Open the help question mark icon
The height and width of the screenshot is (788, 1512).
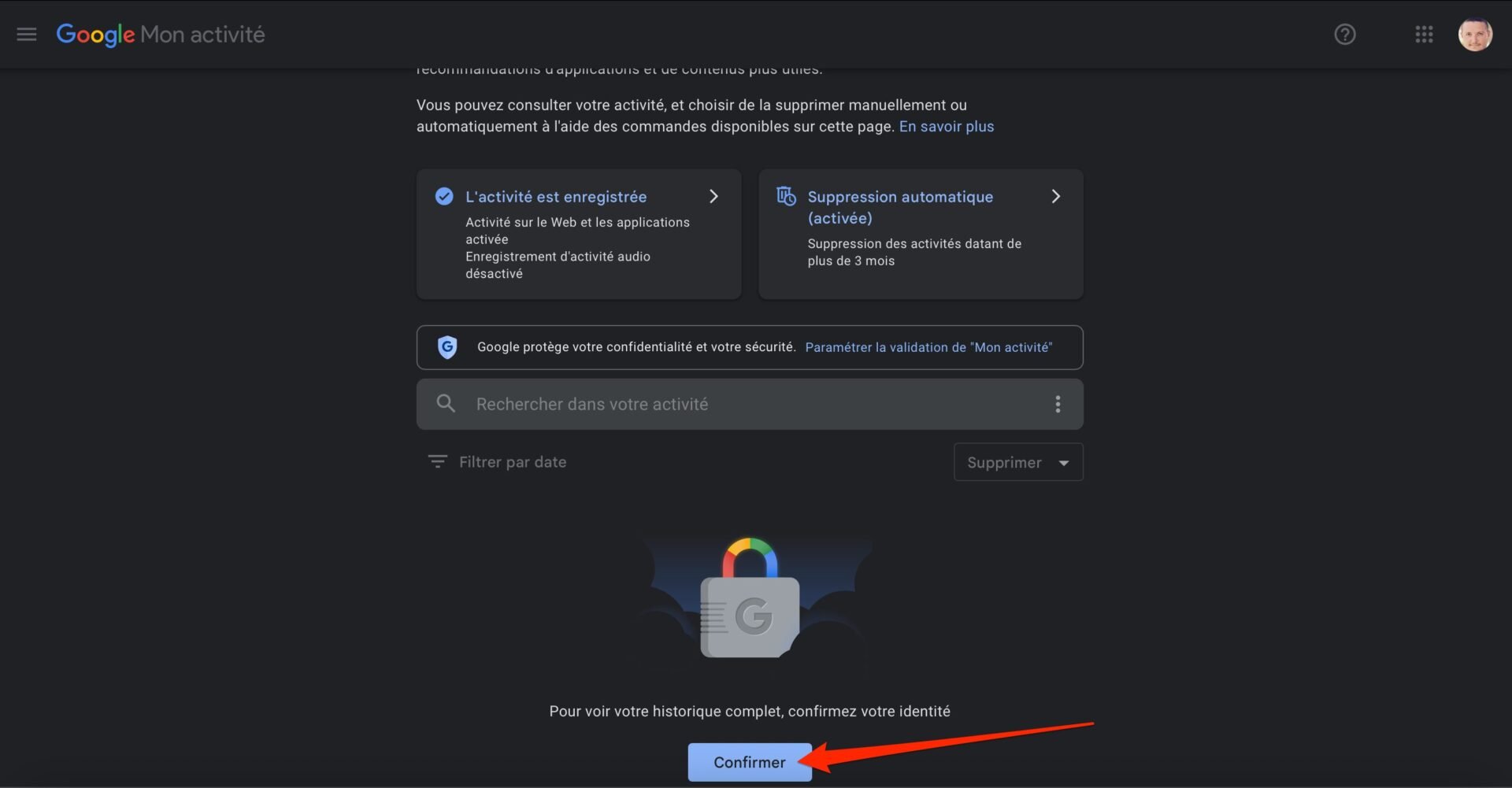[x=1345, y=35]
